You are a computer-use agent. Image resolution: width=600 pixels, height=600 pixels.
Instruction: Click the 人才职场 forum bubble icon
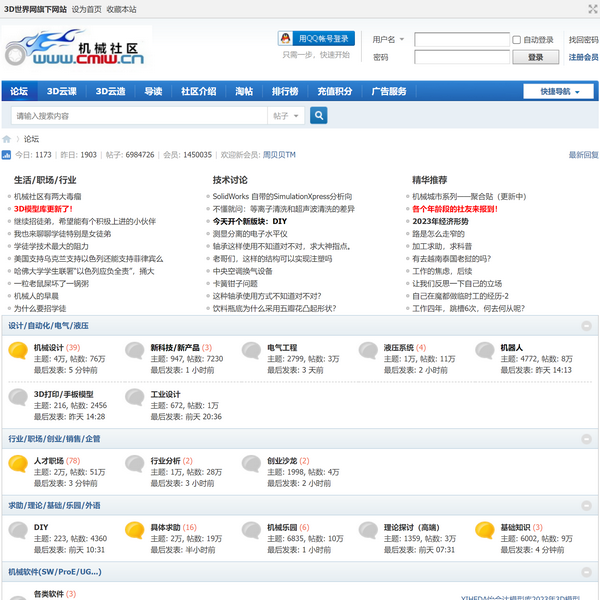click(18, 464)
